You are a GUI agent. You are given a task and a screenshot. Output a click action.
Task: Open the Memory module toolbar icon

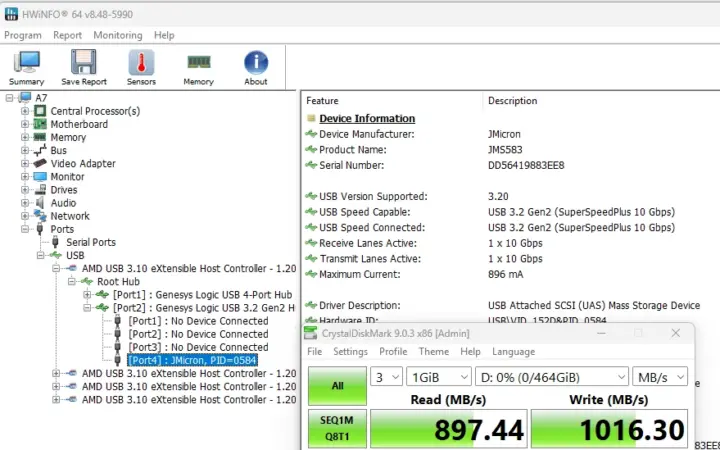[199, 62]
